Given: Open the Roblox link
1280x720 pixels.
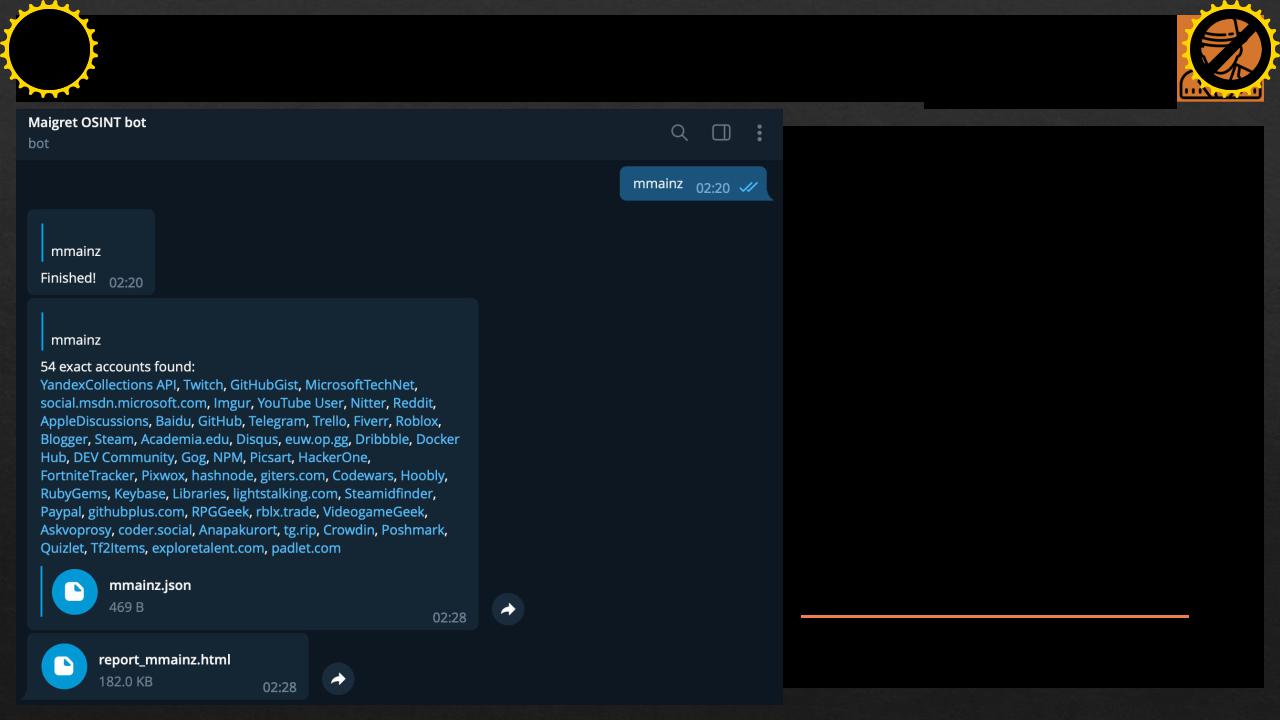Looking at the screenshot, I should click(417, 421).
